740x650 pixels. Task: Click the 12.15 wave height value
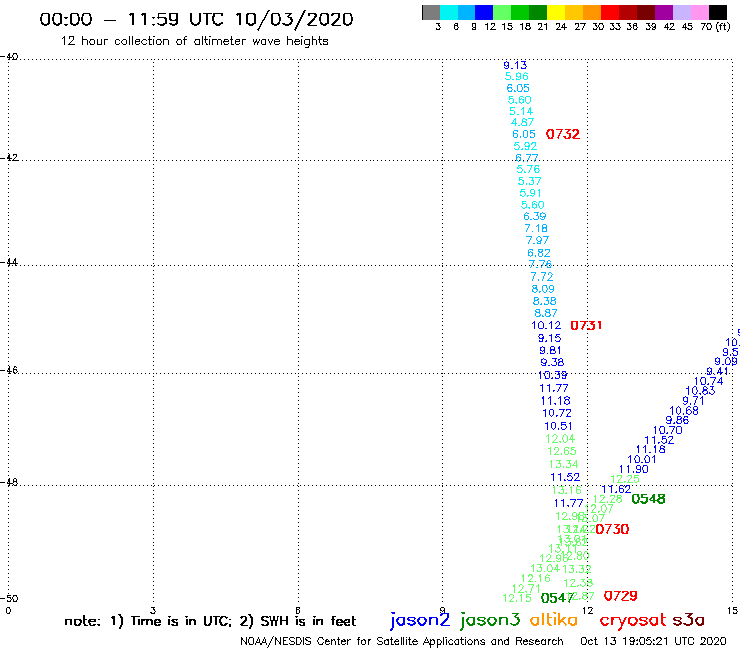point(517,598)
